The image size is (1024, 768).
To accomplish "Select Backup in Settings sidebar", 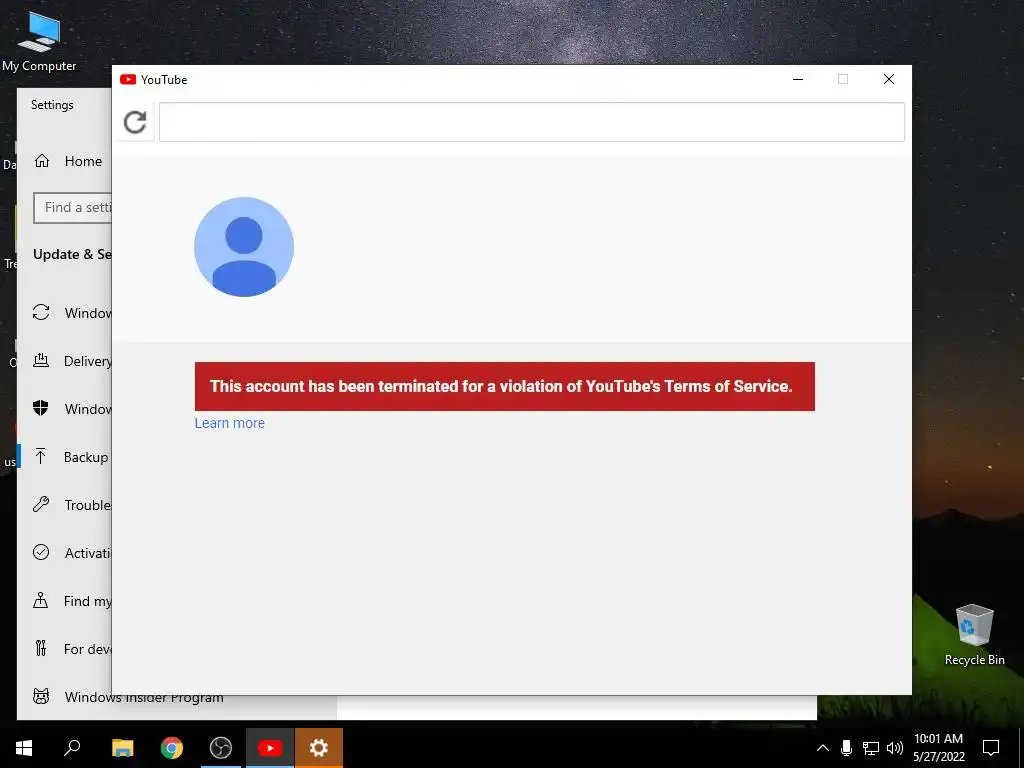I will click(86, 457).
